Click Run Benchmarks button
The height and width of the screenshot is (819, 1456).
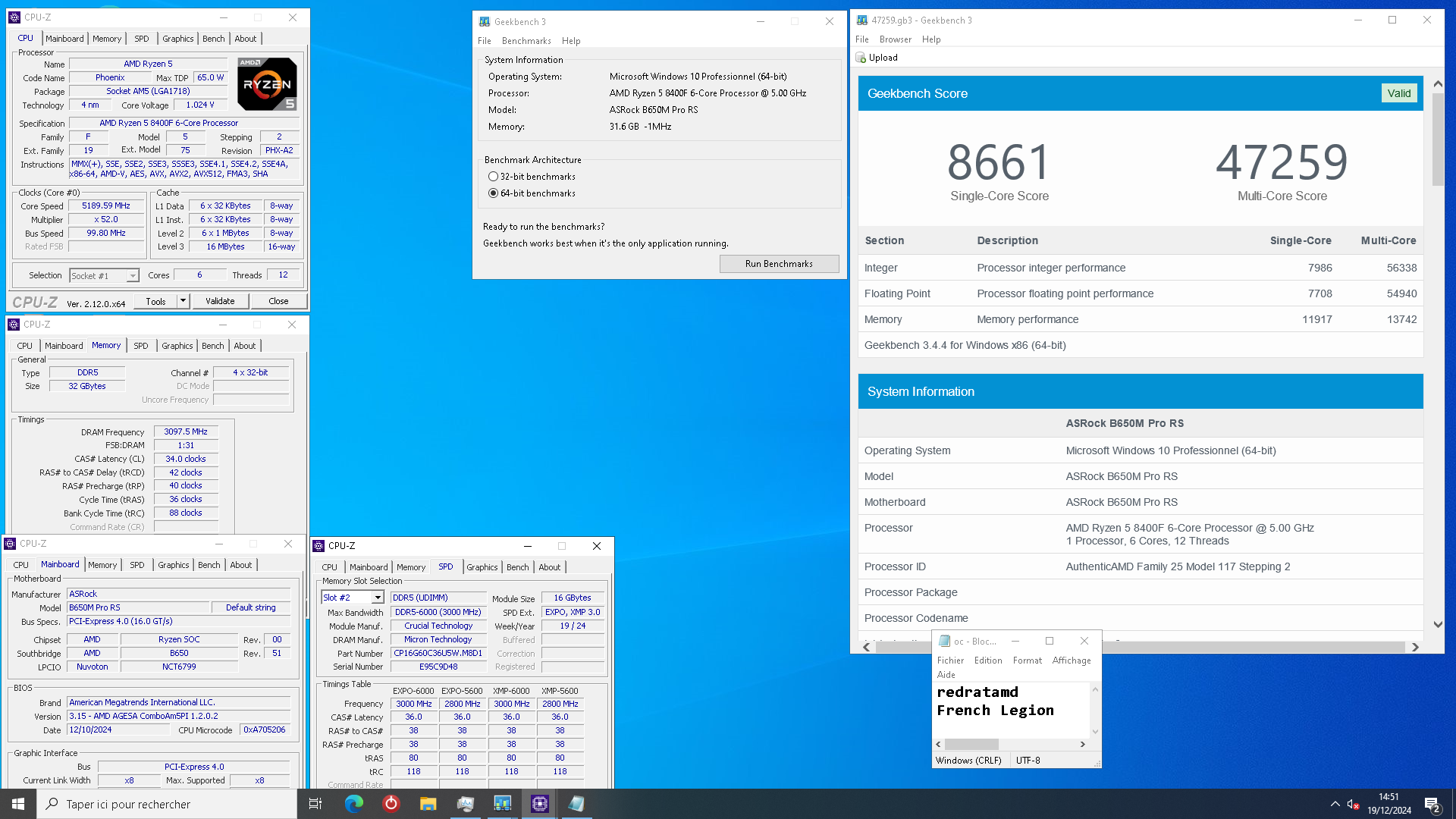tap(779, 264)
